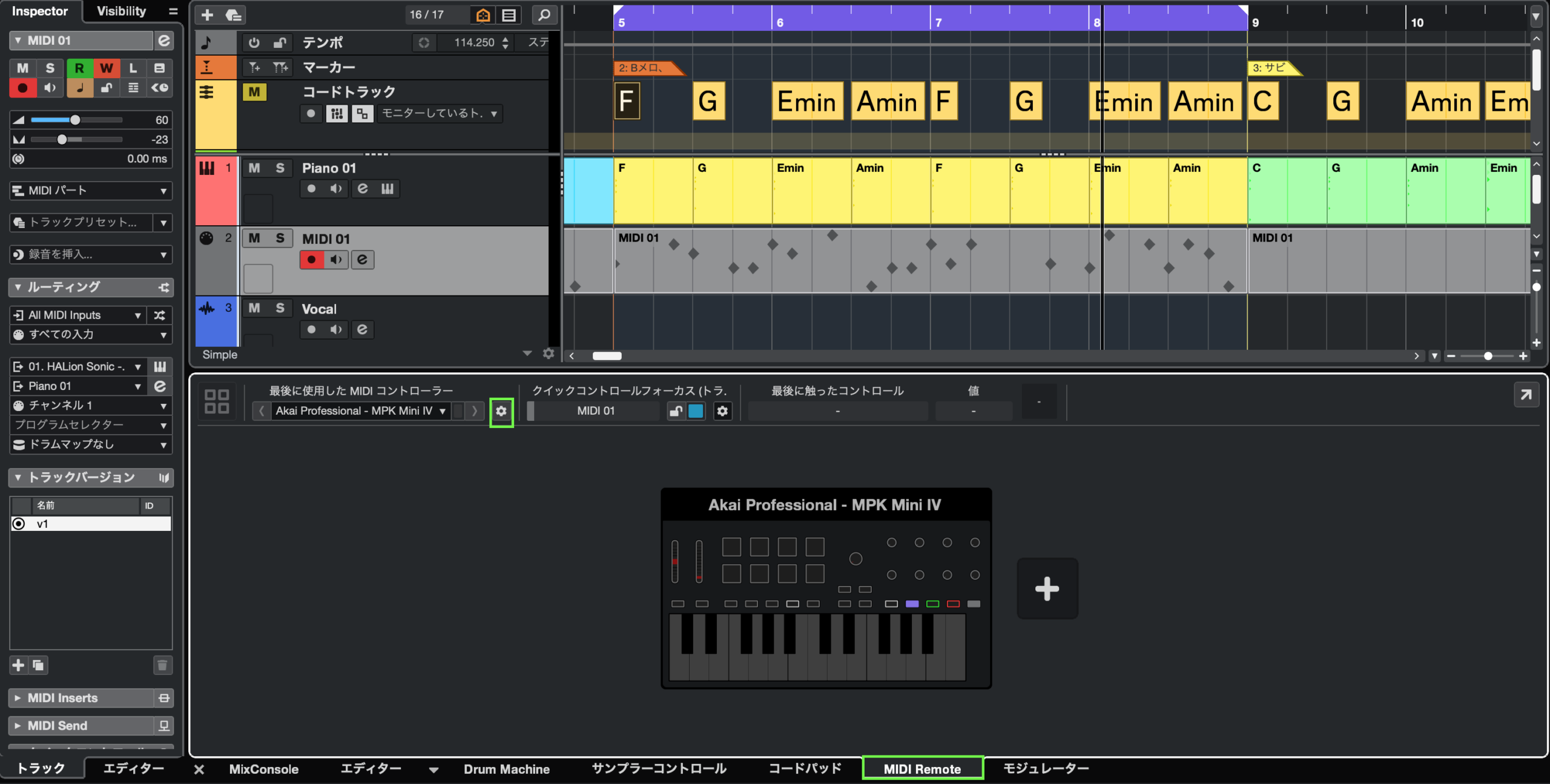Solo the Vocal track

[280, 308]
